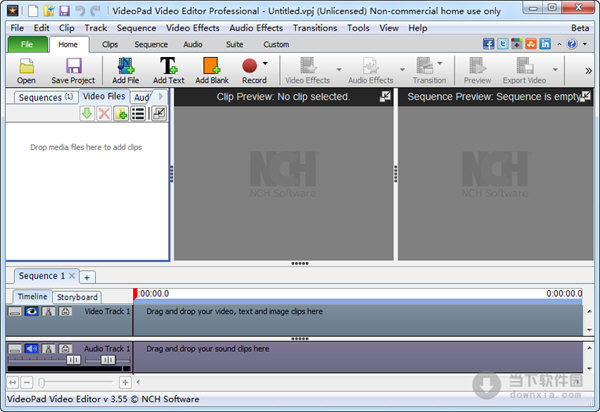Click the Open folder icon in the ribbon
Image resolution: width=600 pixels, height=412 pixels.
pos(26,66)
